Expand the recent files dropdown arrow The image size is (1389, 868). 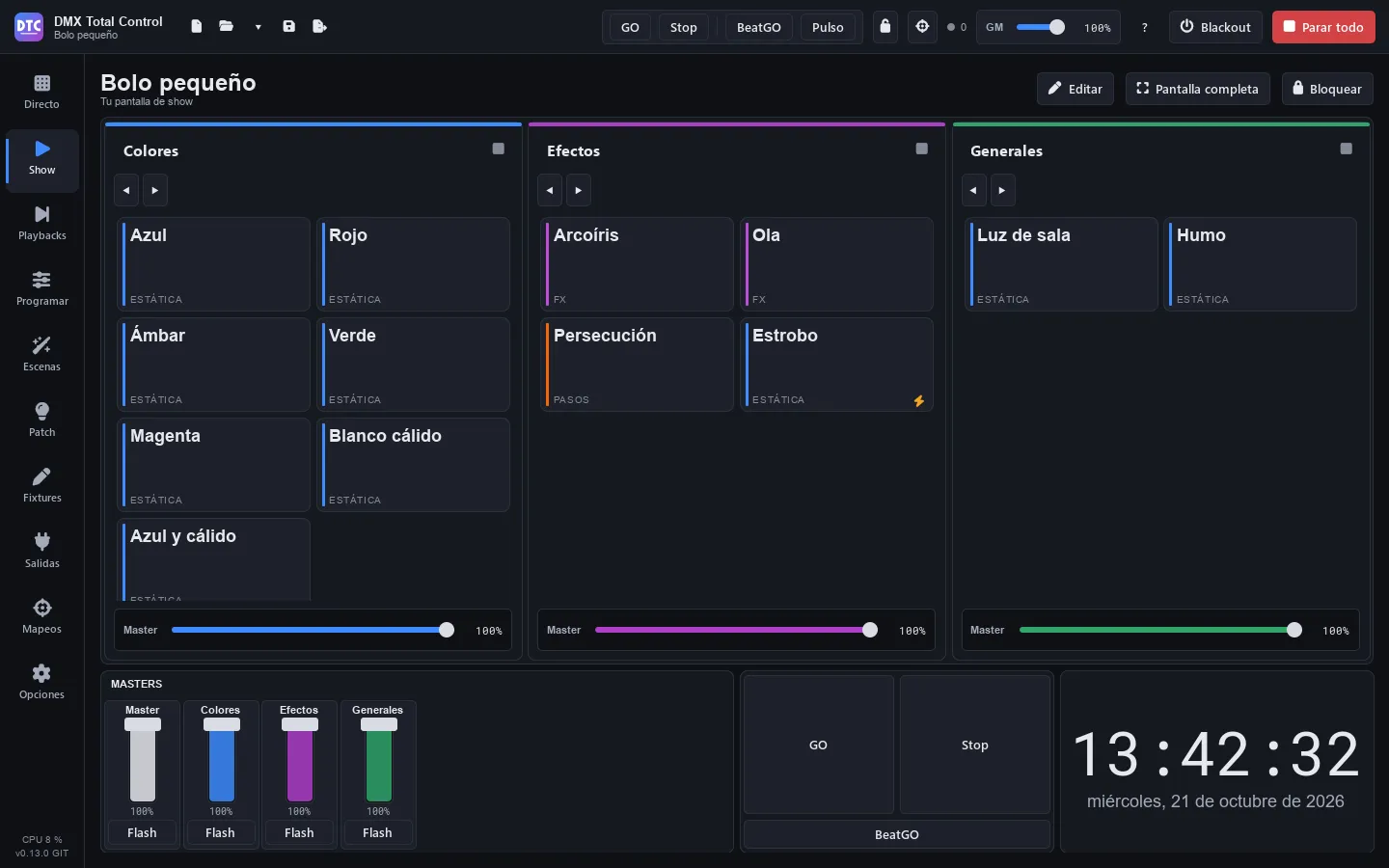(x=258, y=27)
